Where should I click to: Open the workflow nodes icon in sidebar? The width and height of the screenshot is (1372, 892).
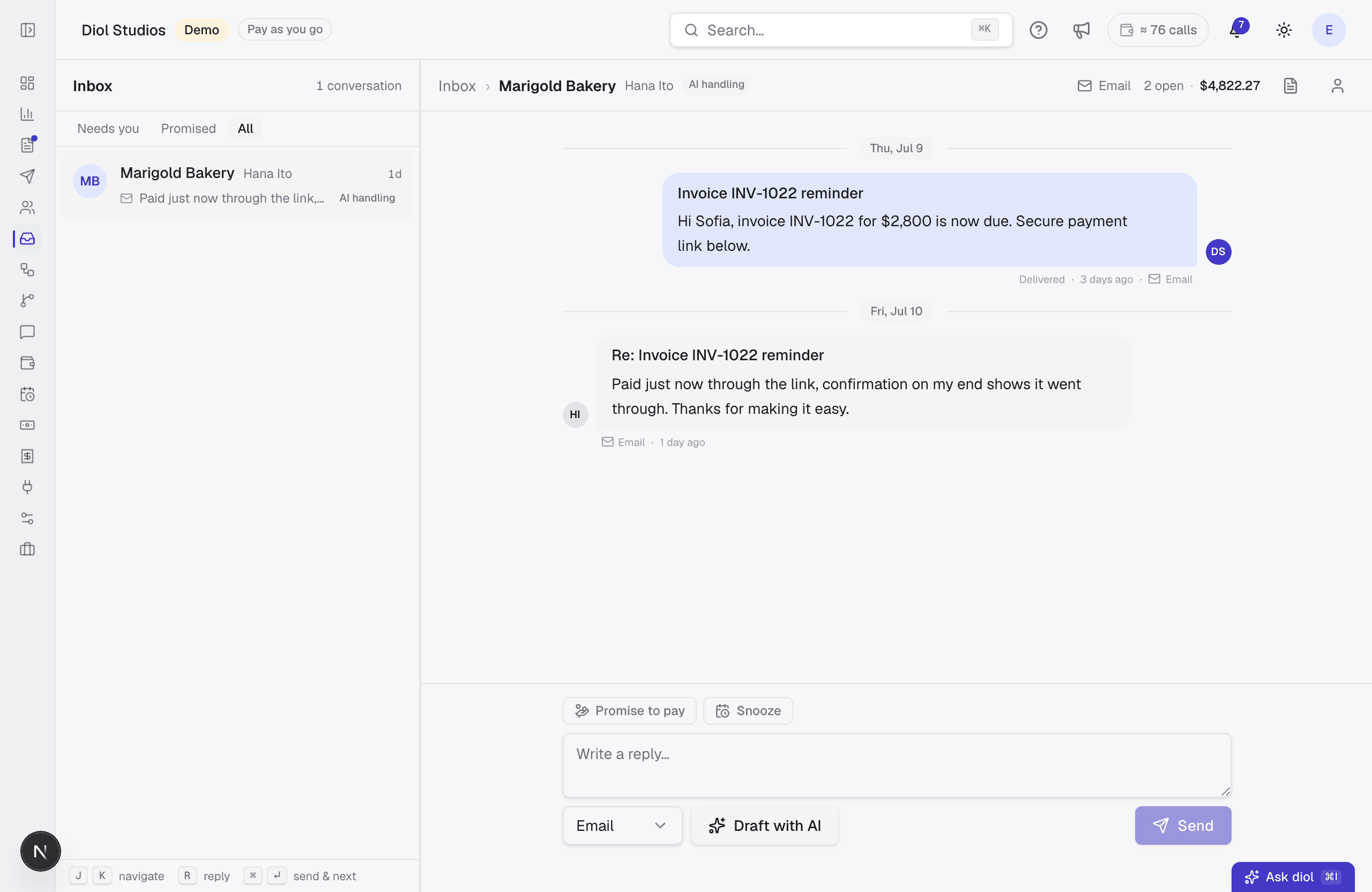(x=27, y=269)
